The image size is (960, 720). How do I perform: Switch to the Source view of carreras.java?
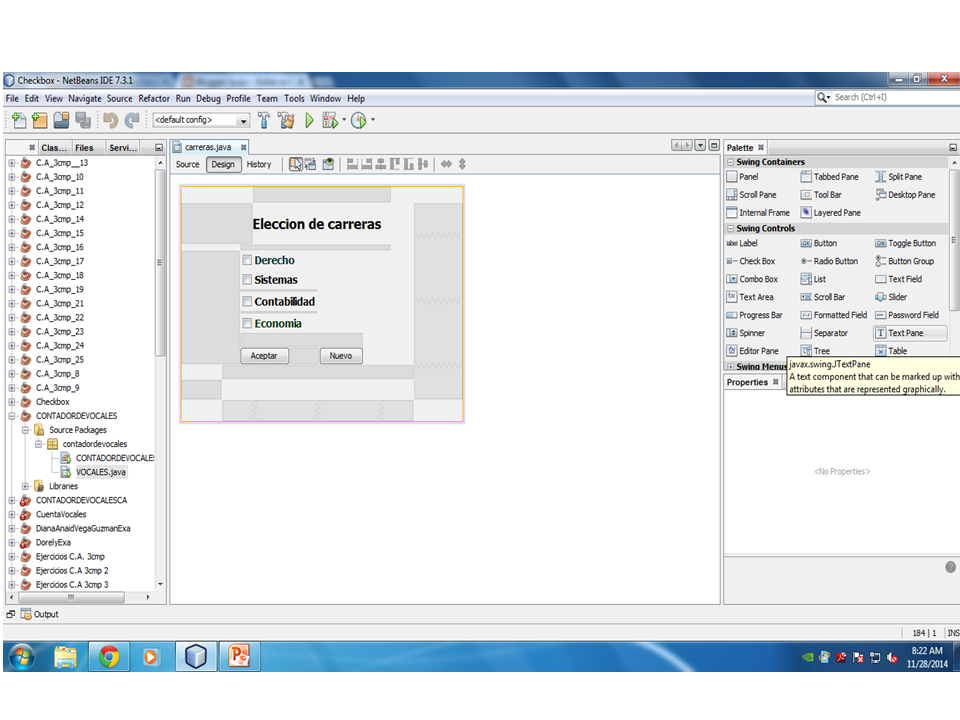(187, 165)
